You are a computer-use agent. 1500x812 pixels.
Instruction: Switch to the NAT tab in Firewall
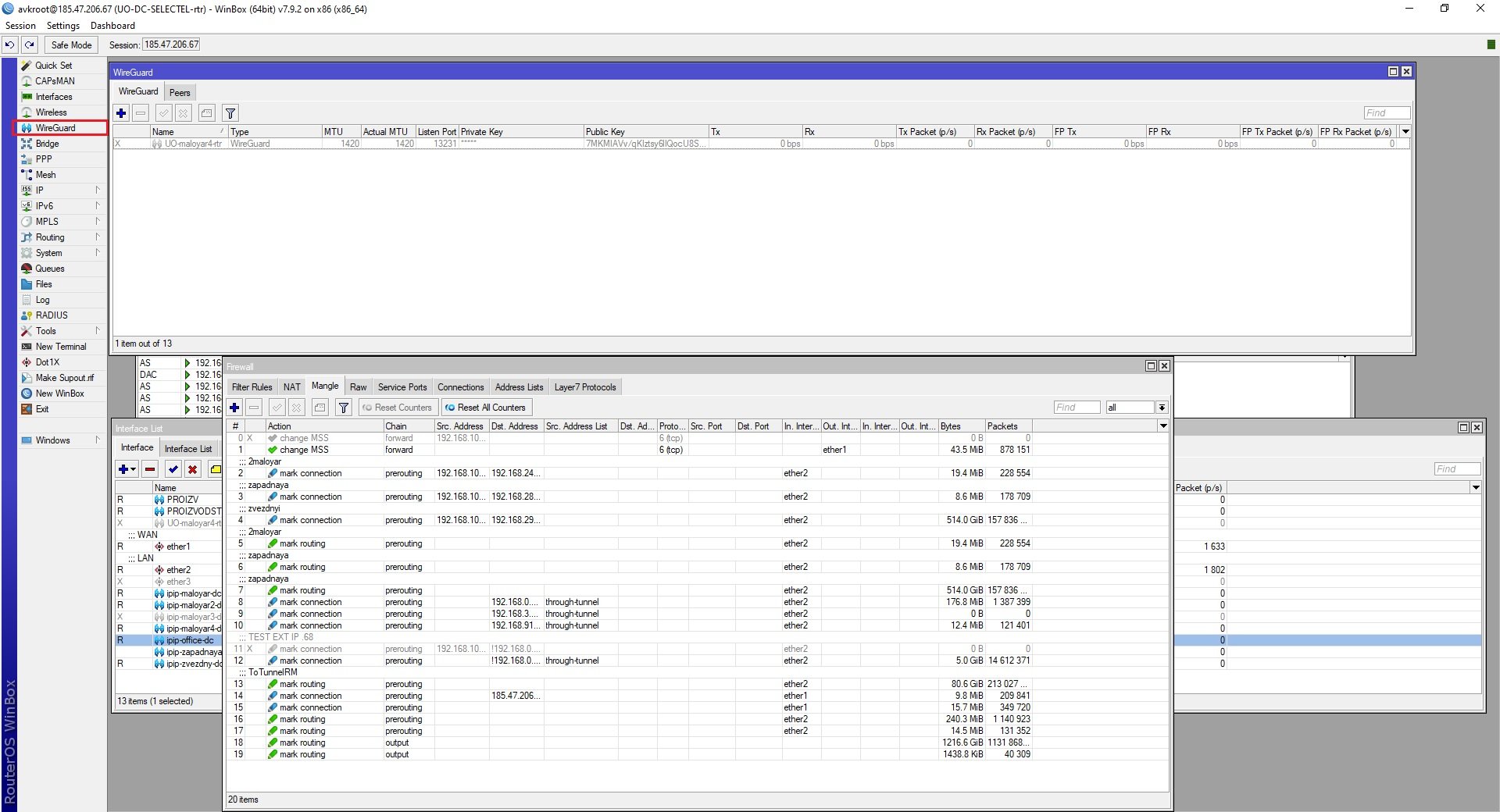[291, 387]
